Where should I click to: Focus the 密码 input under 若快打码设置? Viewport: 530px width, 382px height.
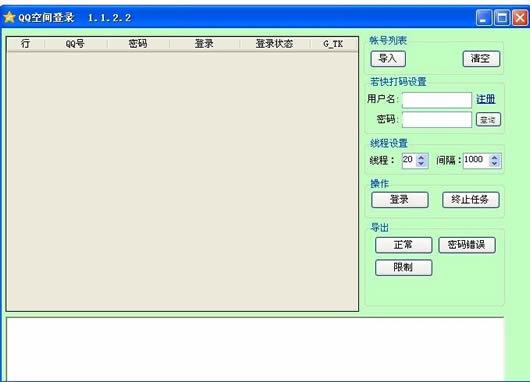click(437, 120)
